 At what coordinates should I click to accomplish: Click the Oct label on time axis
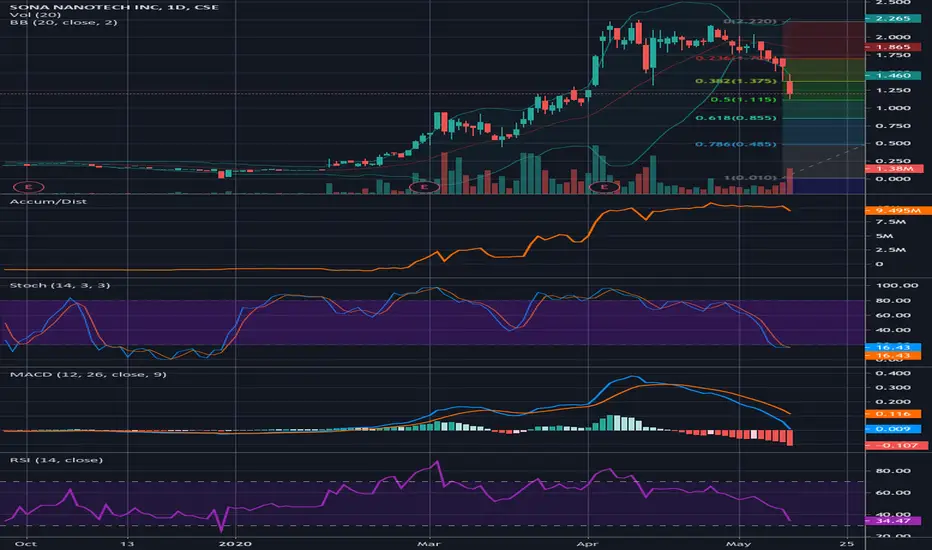[24, 543]
